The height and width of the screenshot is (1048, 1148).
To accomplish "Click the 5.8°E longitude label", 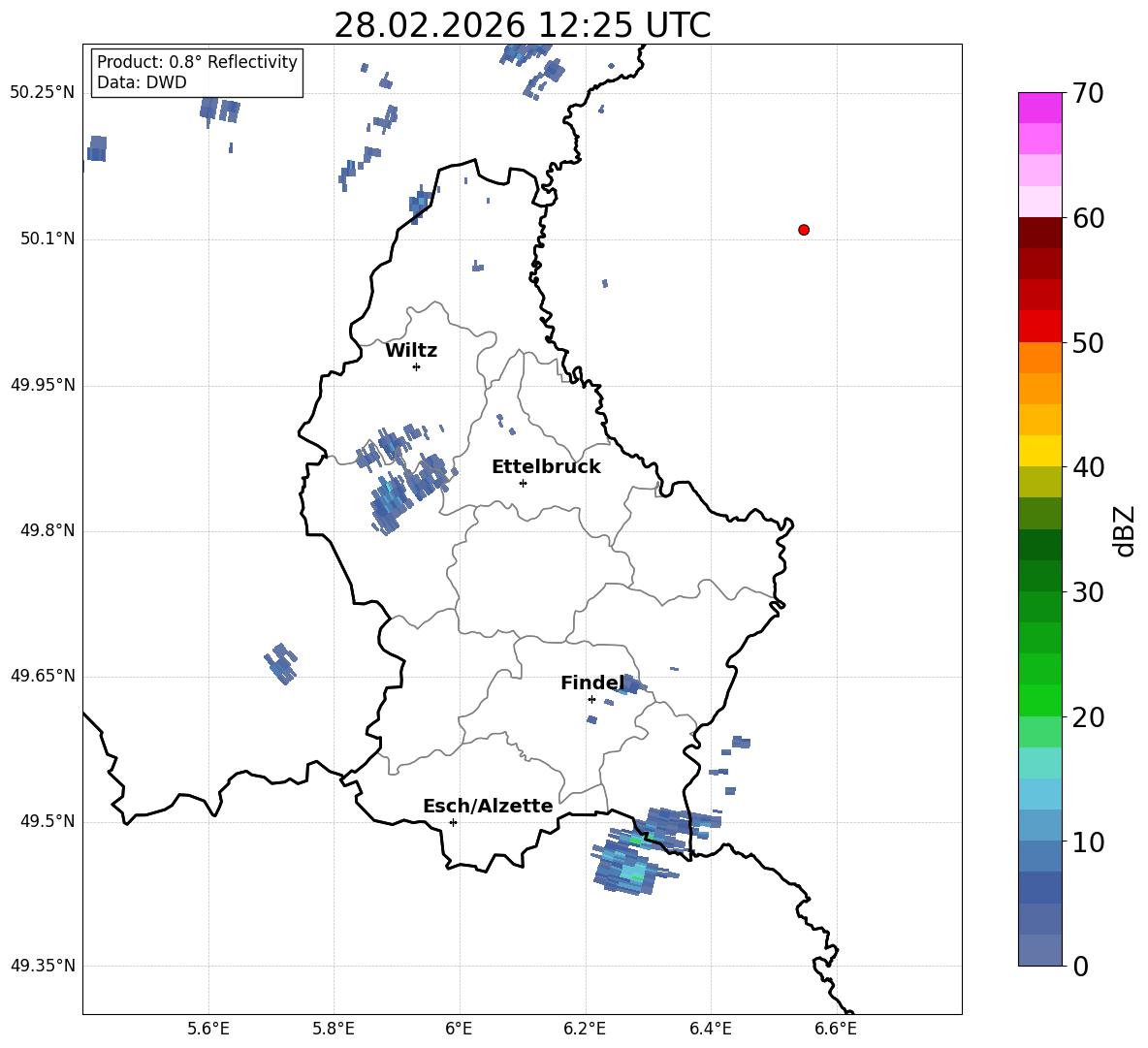I will (x=334, y=1029).
